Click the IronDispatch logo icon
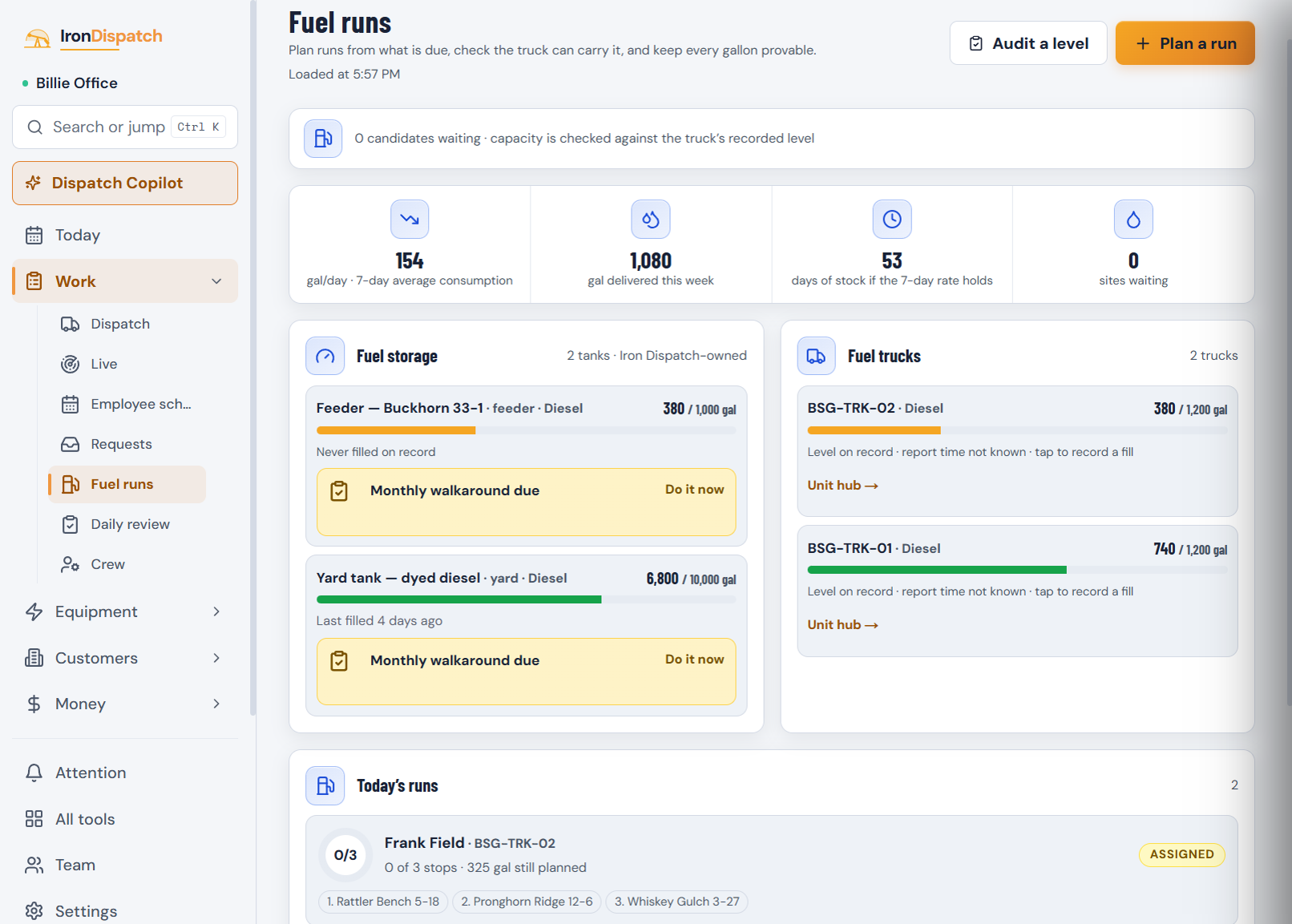 click(x=37, y=38)
